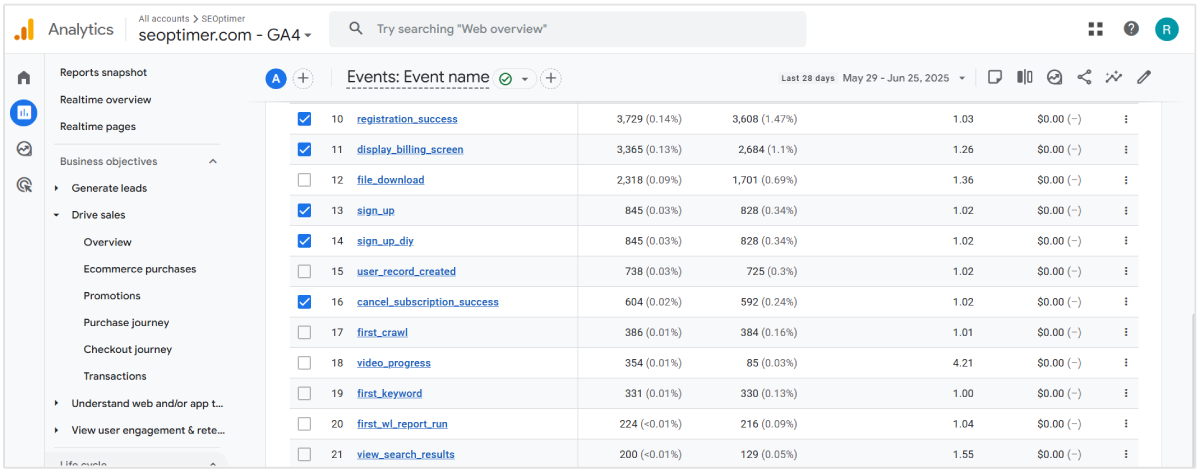Open the Home icon in left rail
The height and width of the screenshot is (473, 1200).
tap(24, 78)
